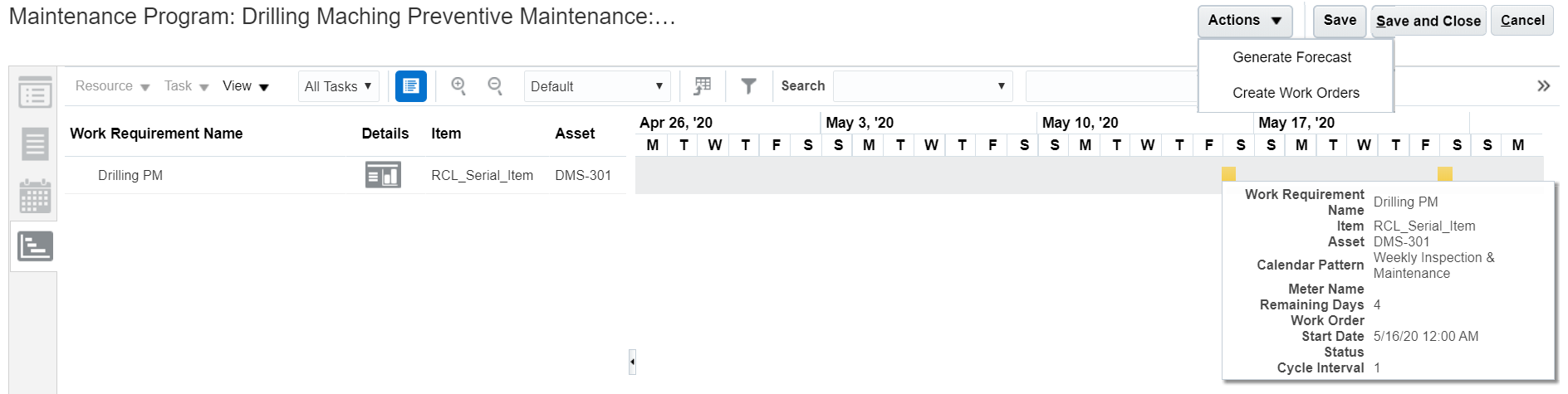Toggle the blue list pane button
Viewport: 1568px width, 394px height.
click(x=411, y=85)
